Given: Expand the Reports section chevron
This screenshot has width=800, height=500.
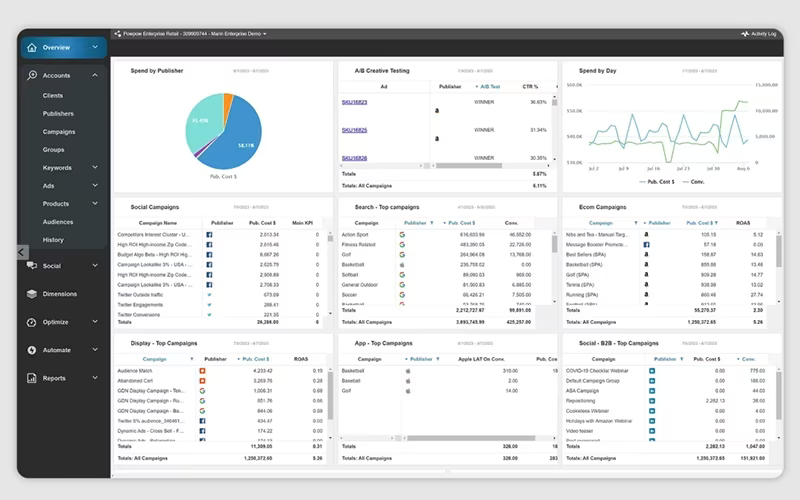Looking at the screenshot, I should tap(95, 378).
